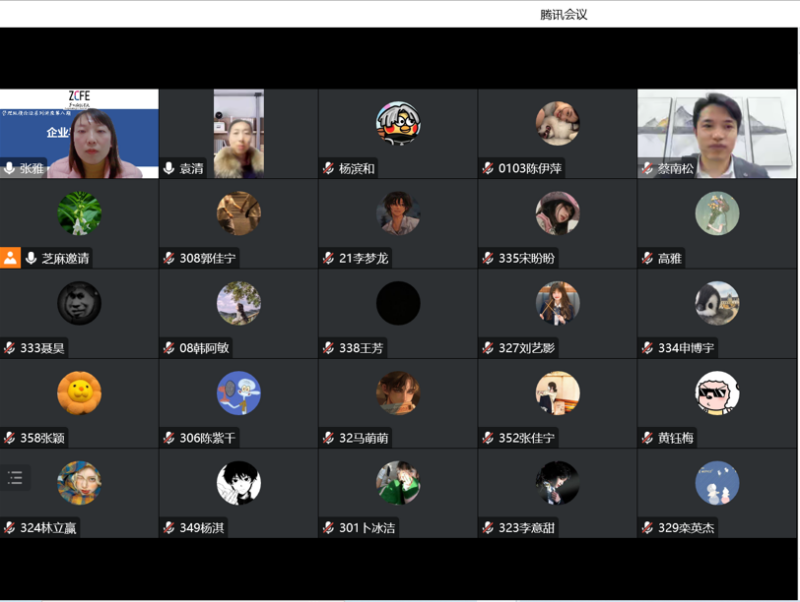Click the orange flower avatar of 358张颖
Screen dimensions: 800x602
79,393
